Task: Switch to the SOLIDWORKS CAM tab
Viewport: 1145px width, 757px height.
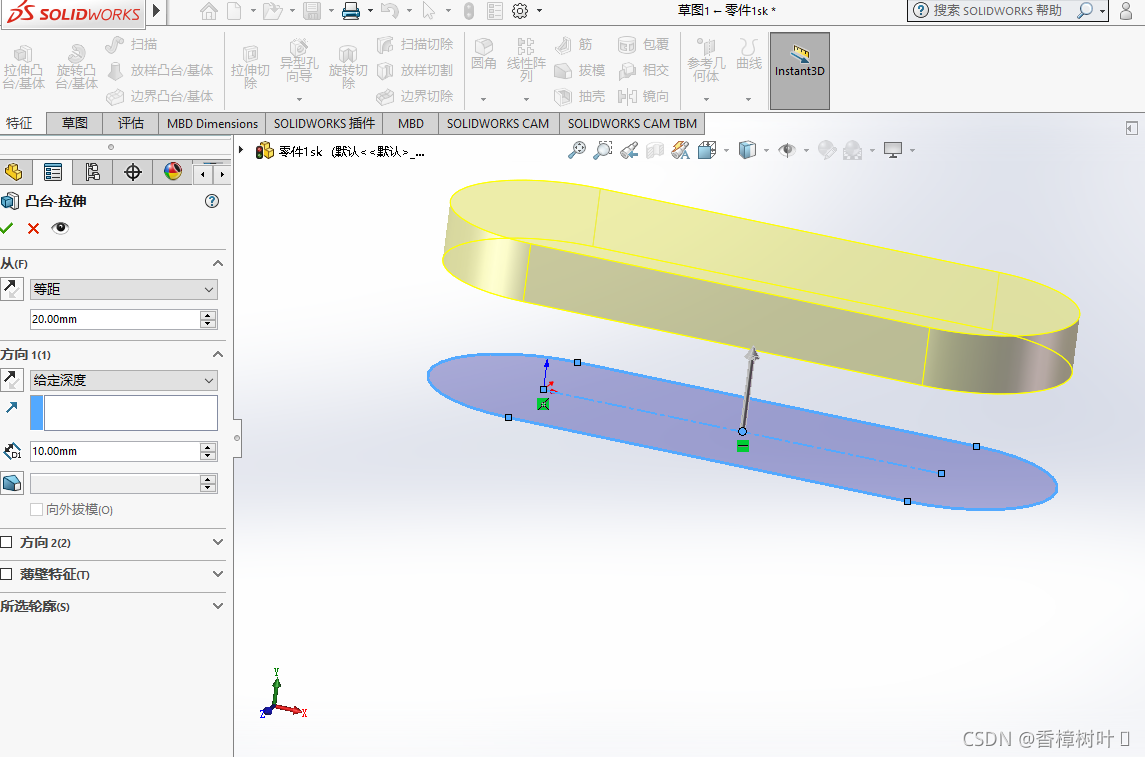Action: click(498, 123)
